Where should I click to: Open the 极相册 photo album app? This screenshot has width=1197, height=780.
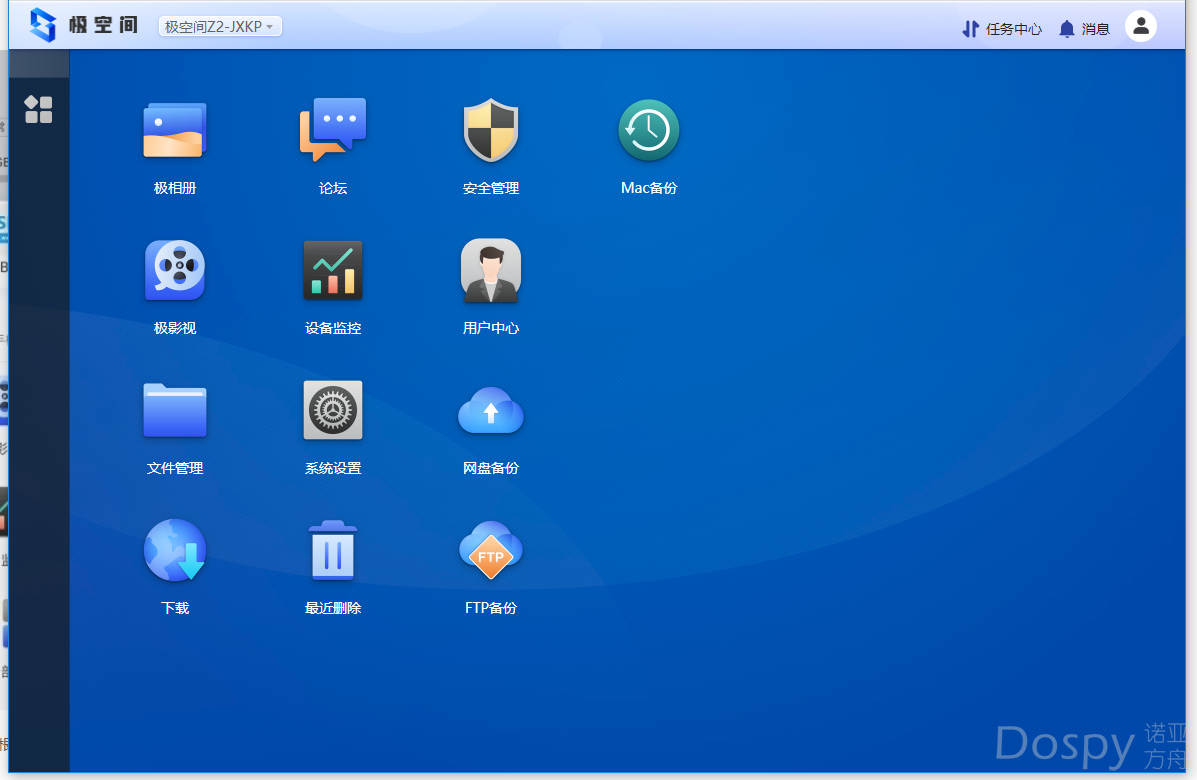175,131
